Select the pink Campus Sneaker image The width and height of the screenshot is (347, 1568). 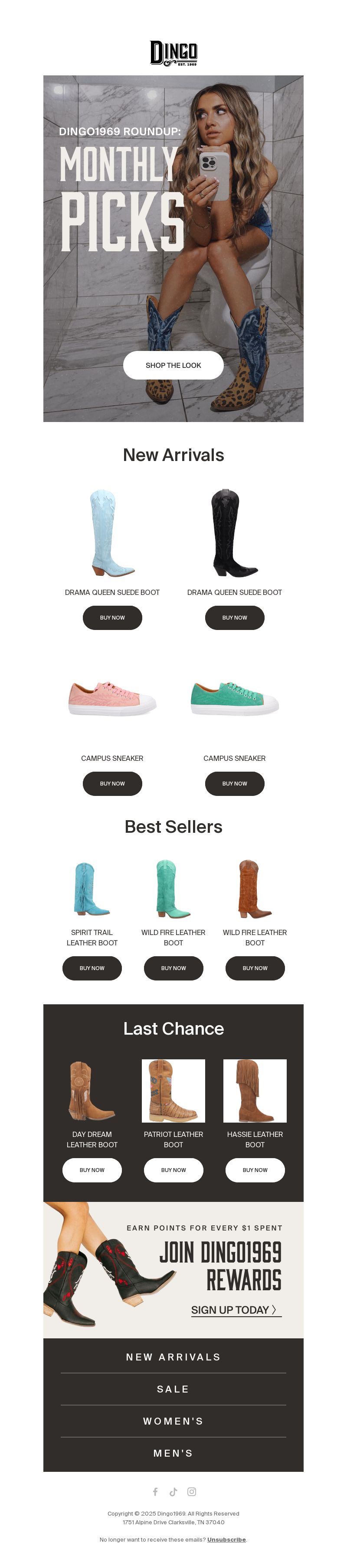(x=112, y=699)
